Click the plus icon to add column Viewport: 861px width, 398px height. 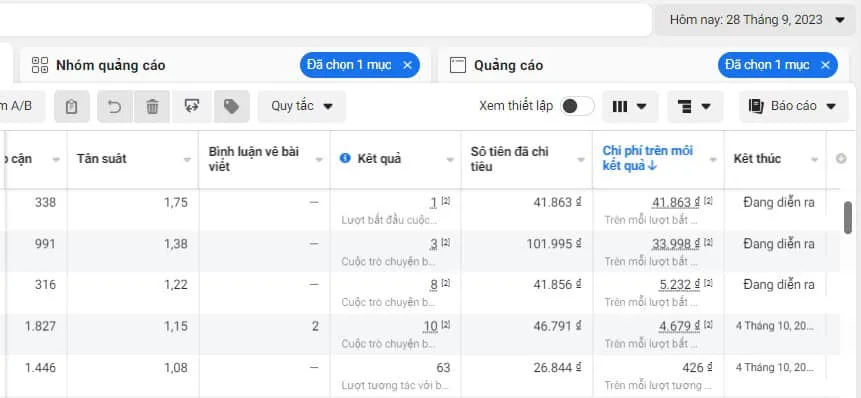pyautogui.click(x=841, y=159)
